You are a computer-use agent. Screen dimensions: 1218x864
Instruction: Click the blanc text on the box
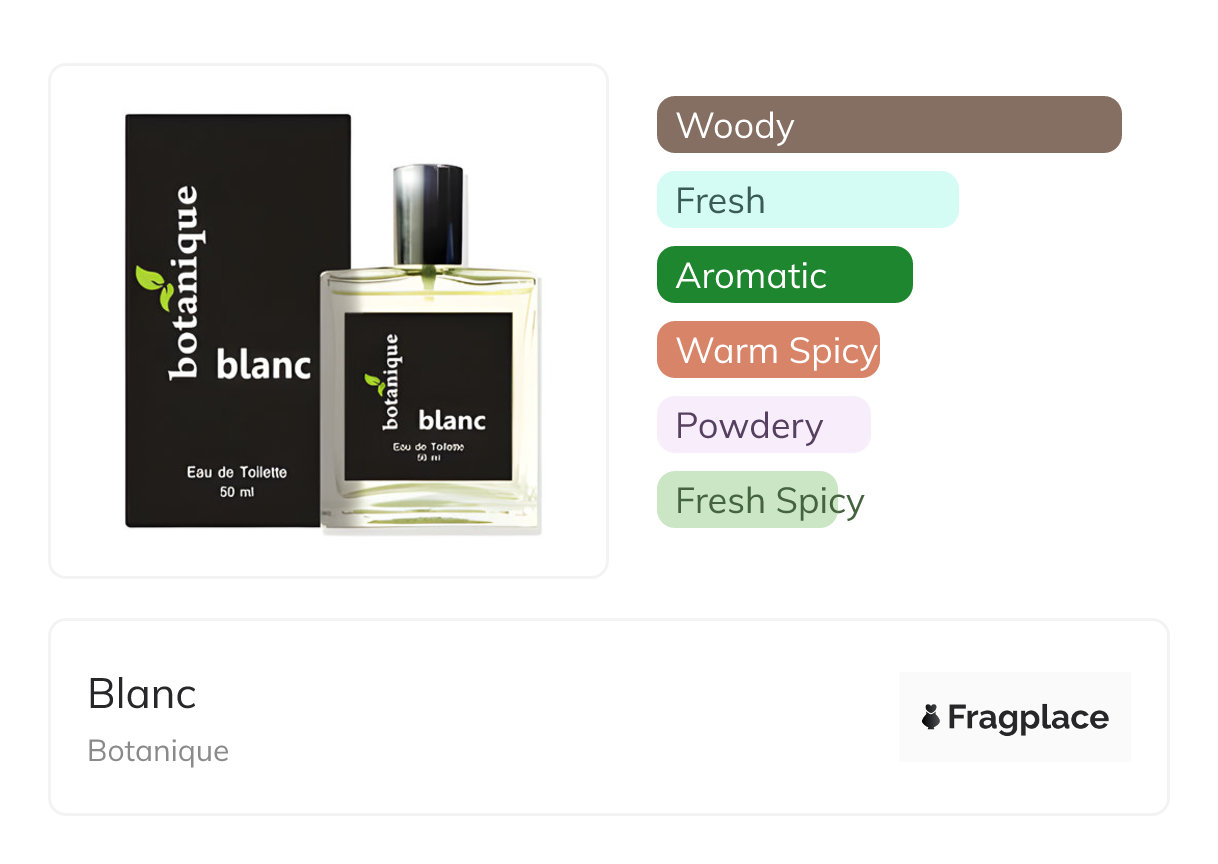click(264, 364)
